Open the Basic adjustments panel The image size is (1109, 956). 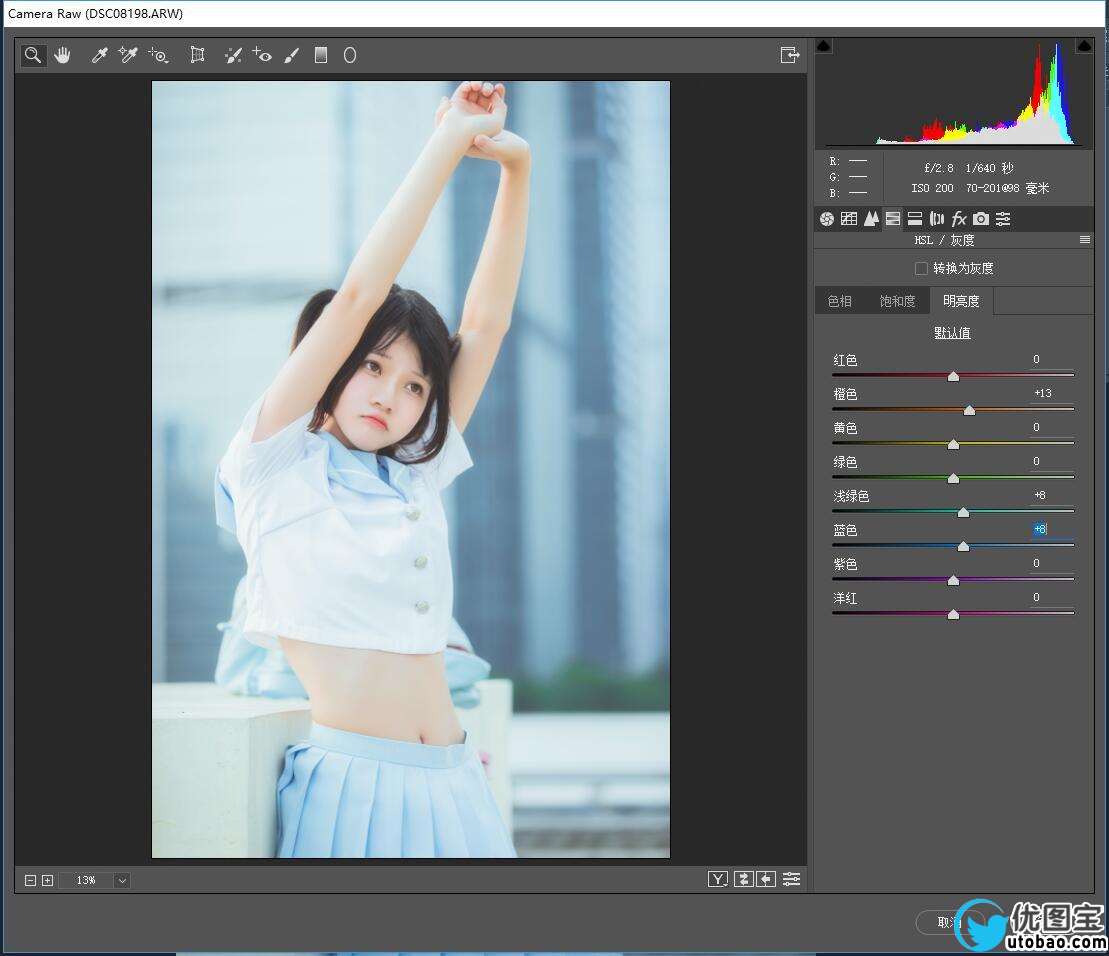(x=827, y=219)
